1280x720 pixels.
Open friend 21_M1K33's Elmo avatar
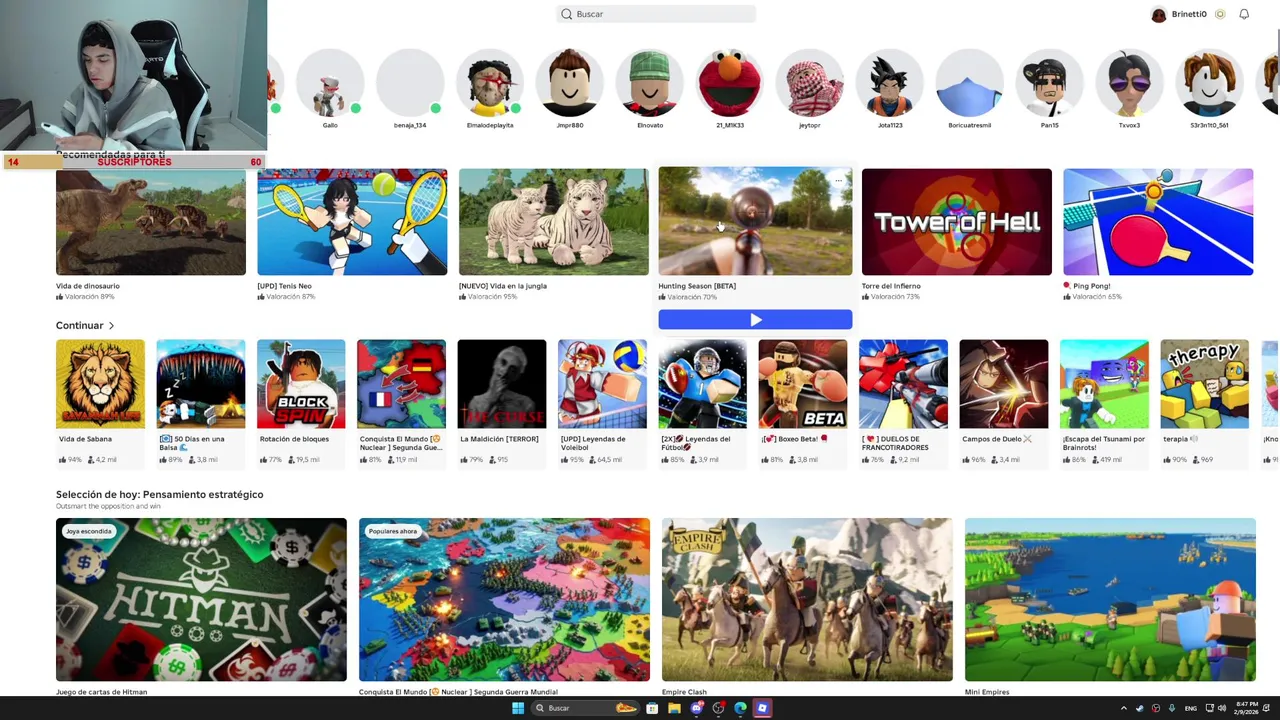pyautogui.click(x=730, y=83)
